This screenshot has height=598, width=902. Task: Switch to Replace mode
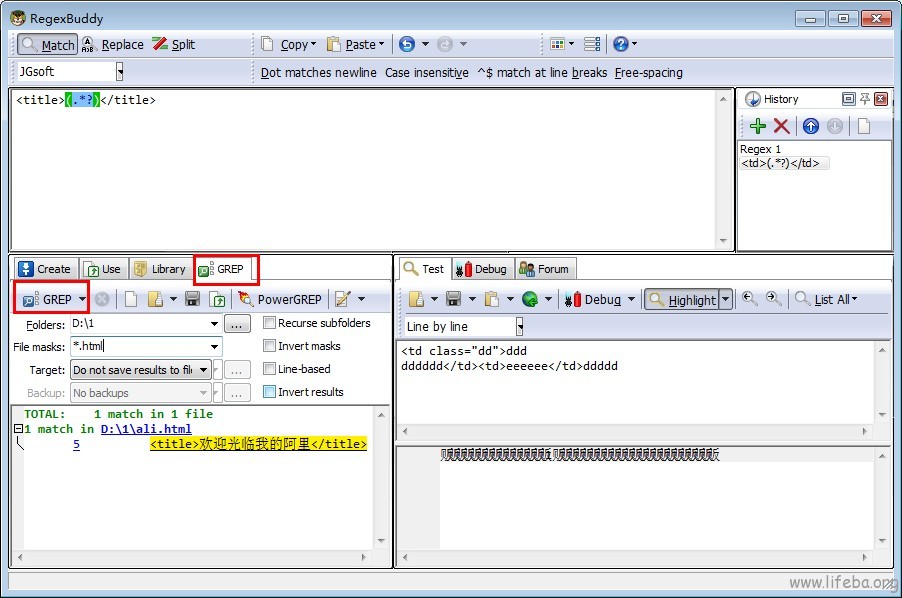coord(113,45)
